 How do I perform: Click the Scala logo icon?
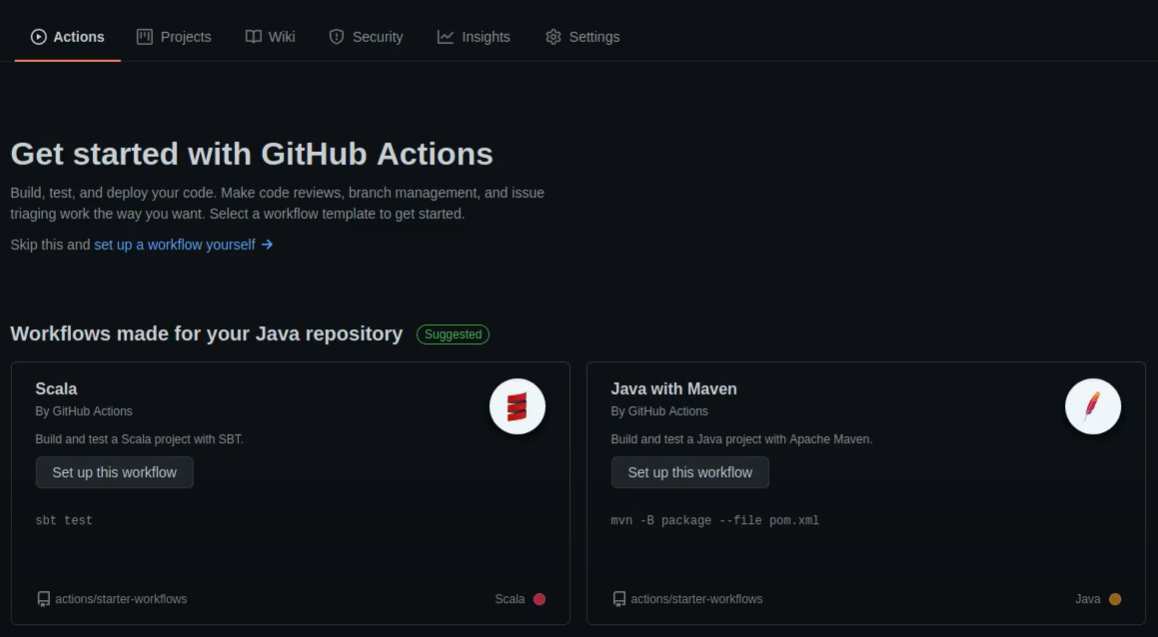pos(517,407)
